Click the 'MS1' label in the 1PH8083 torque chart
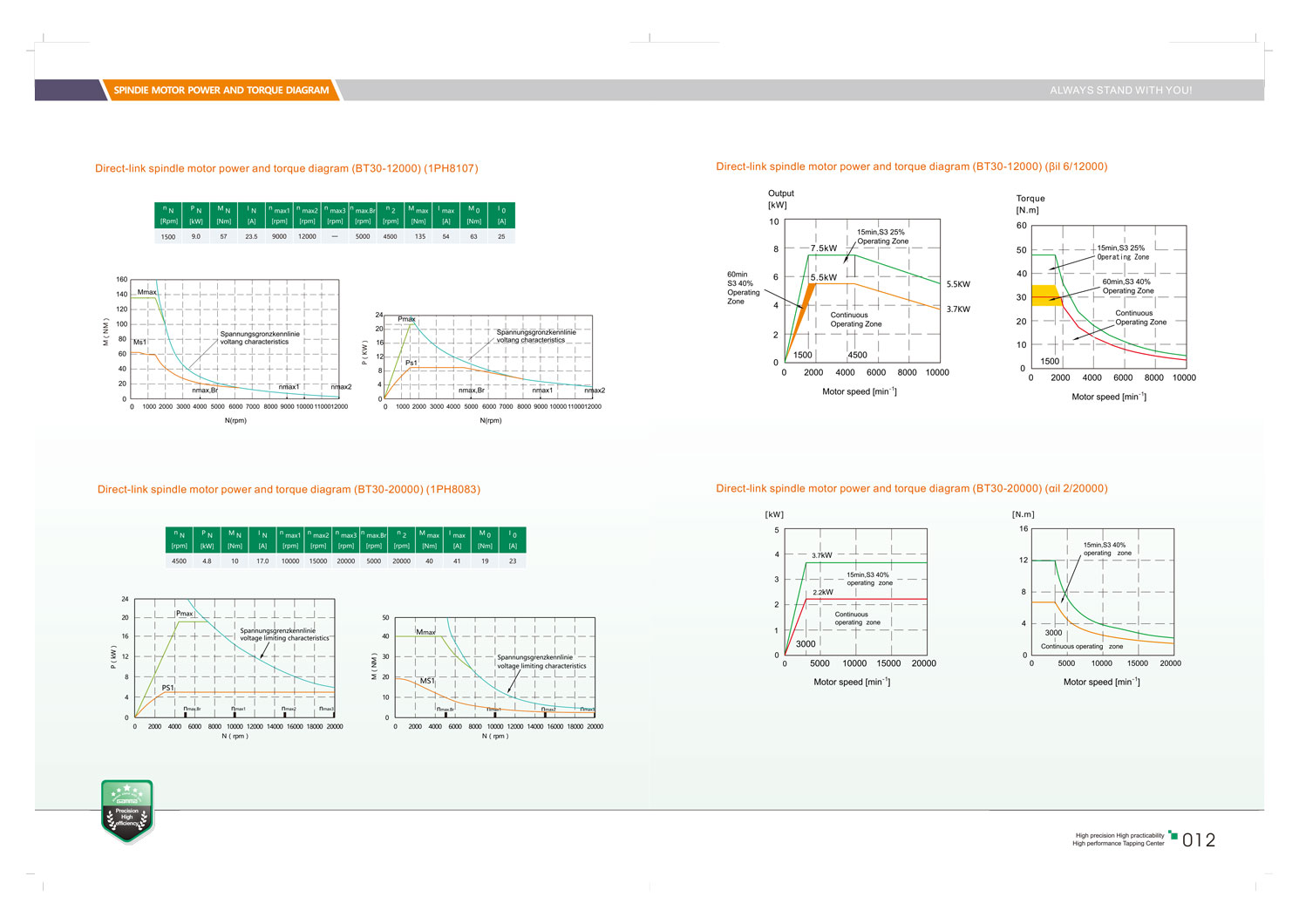The width and height of the screenshot is (1299, 924). click(427, 681)
